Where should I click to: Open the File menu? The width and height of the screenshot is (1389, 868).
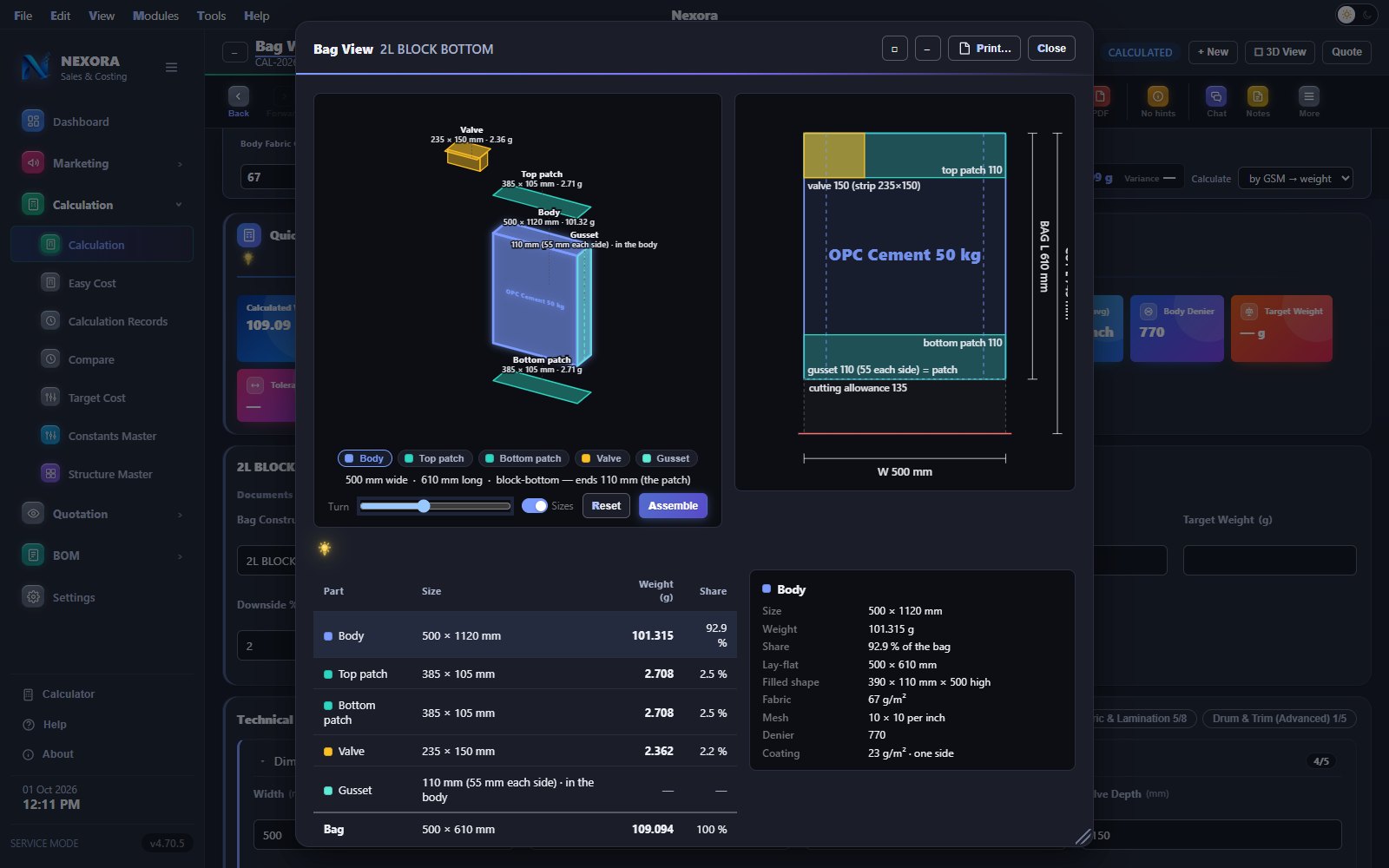[23, 16]
